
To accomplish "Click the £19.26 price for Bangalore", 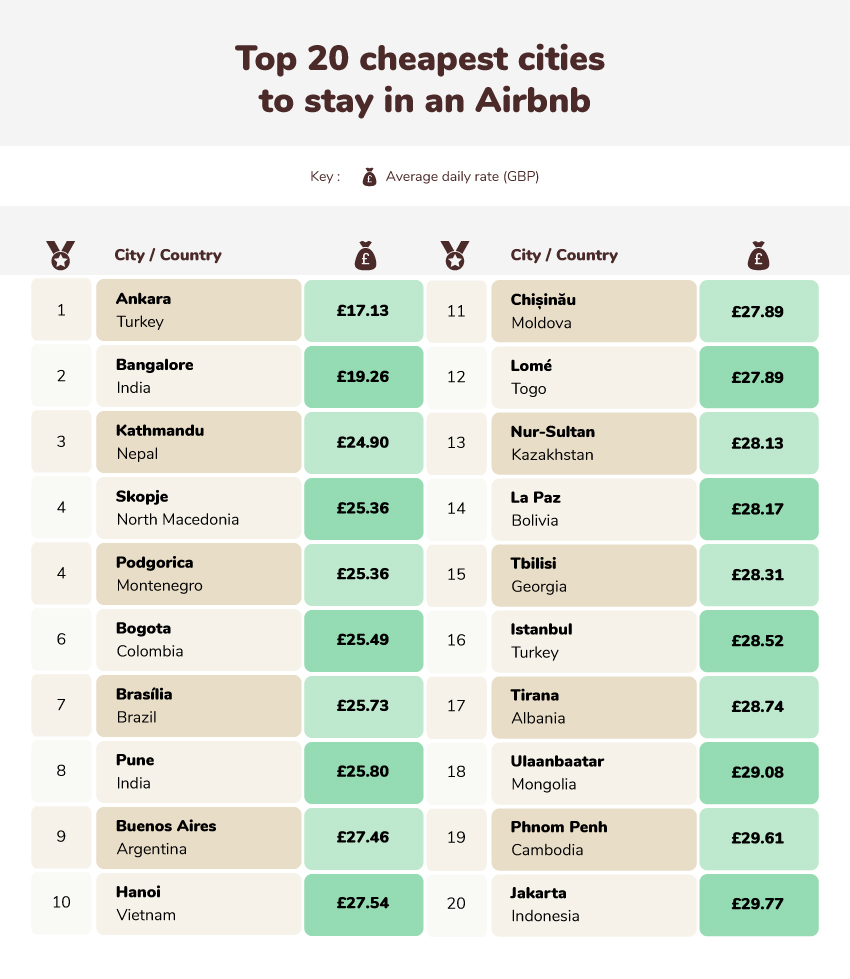I will click(363, 376).
